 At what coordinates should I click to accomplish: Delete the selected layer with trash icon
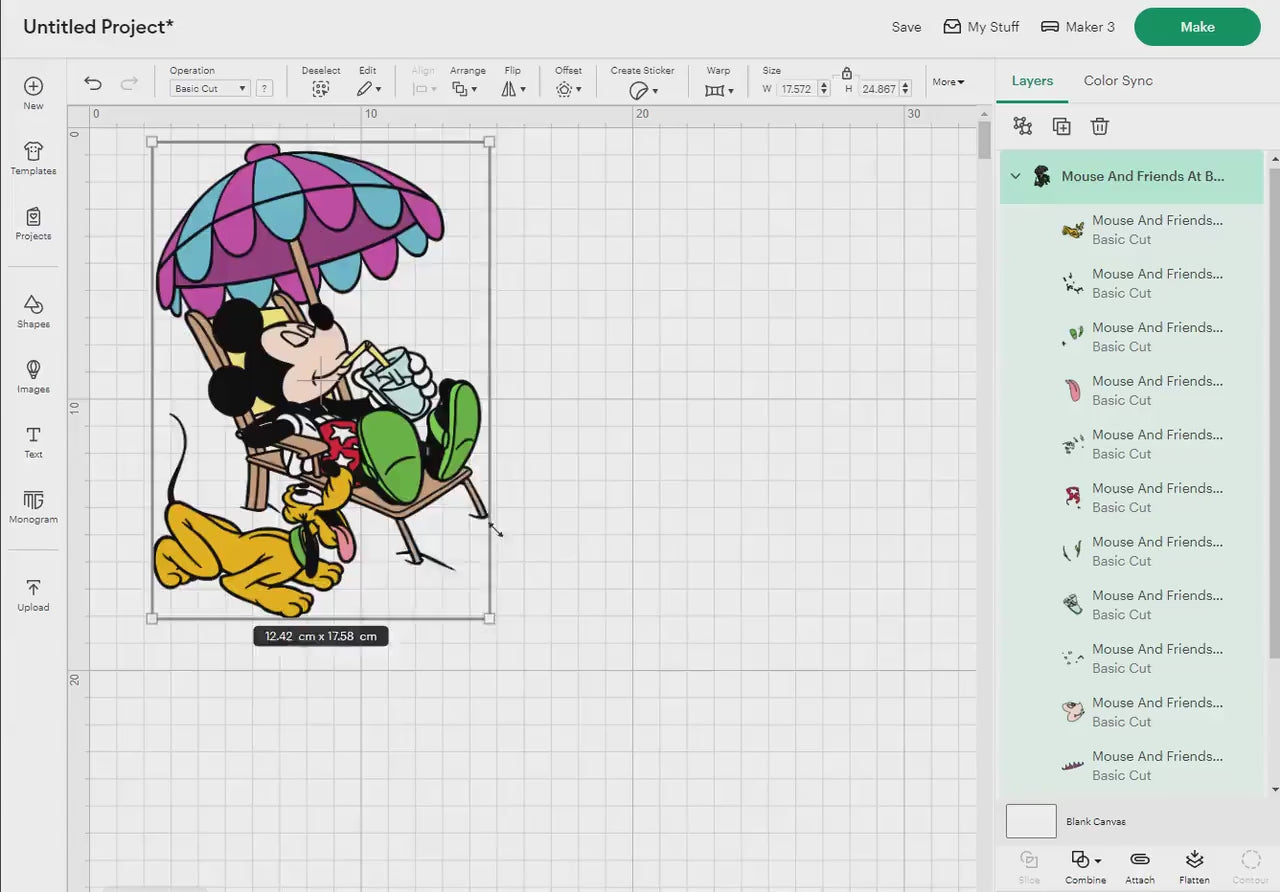(1100, 126)
